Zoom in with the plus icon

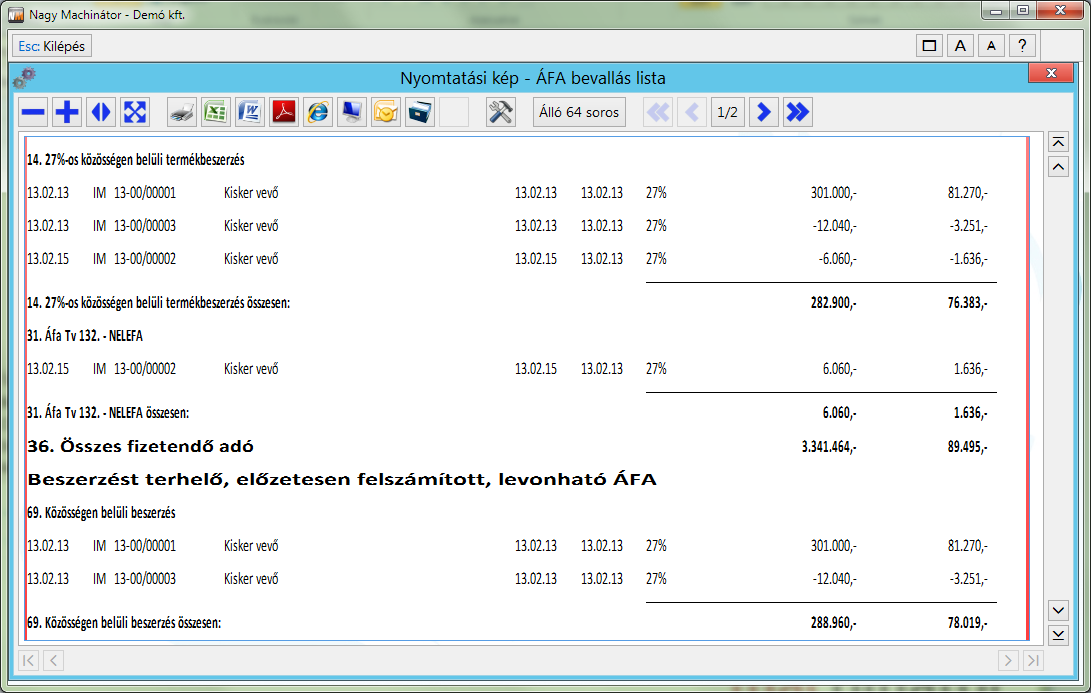pyautogui.click(x=67, y=112)
